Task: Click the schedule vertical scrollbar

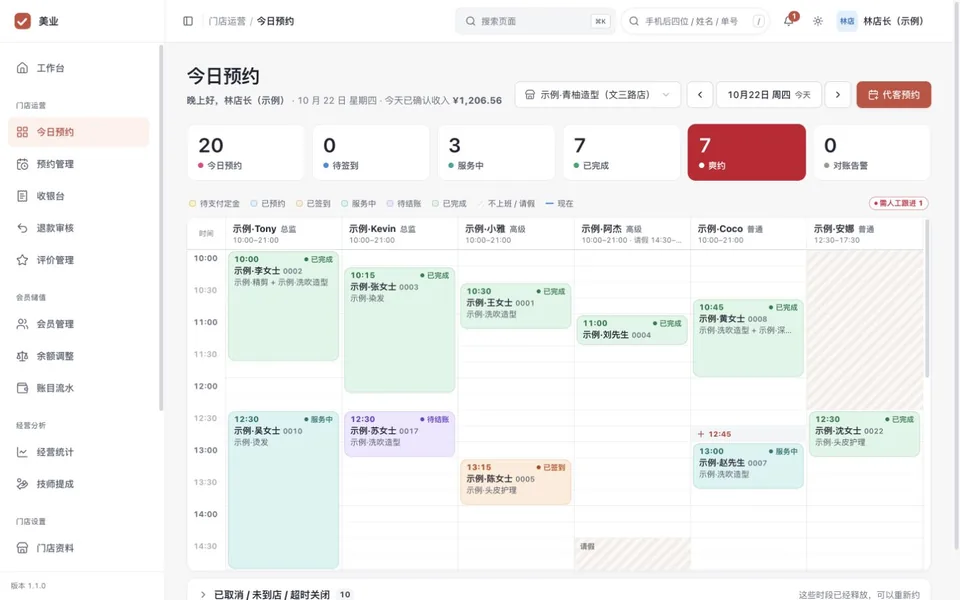Action: point(926,299)
